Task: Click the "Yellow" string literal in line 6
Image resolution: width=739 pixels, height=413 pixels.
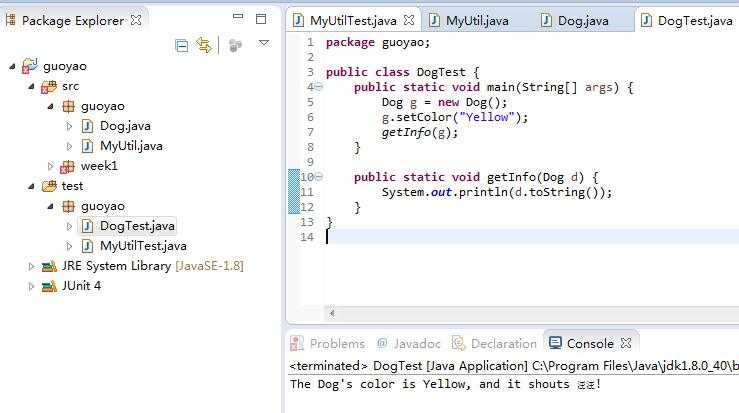Action: point(487,117)
